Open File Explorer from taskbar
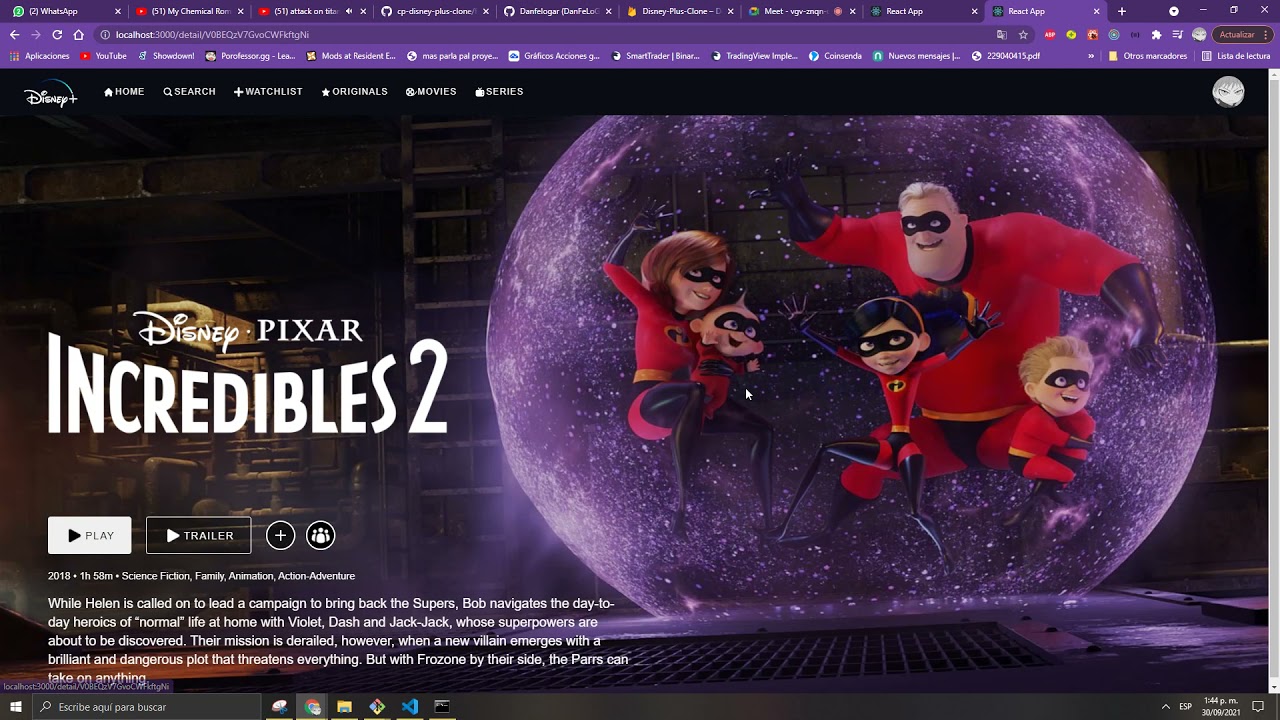 click(x=345, y=707)
